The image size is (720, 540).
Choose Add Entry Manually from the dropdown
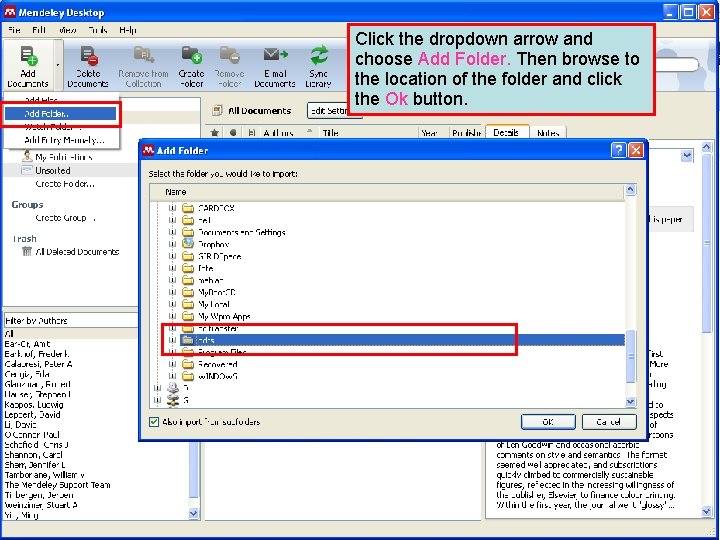tap(64, 140)
